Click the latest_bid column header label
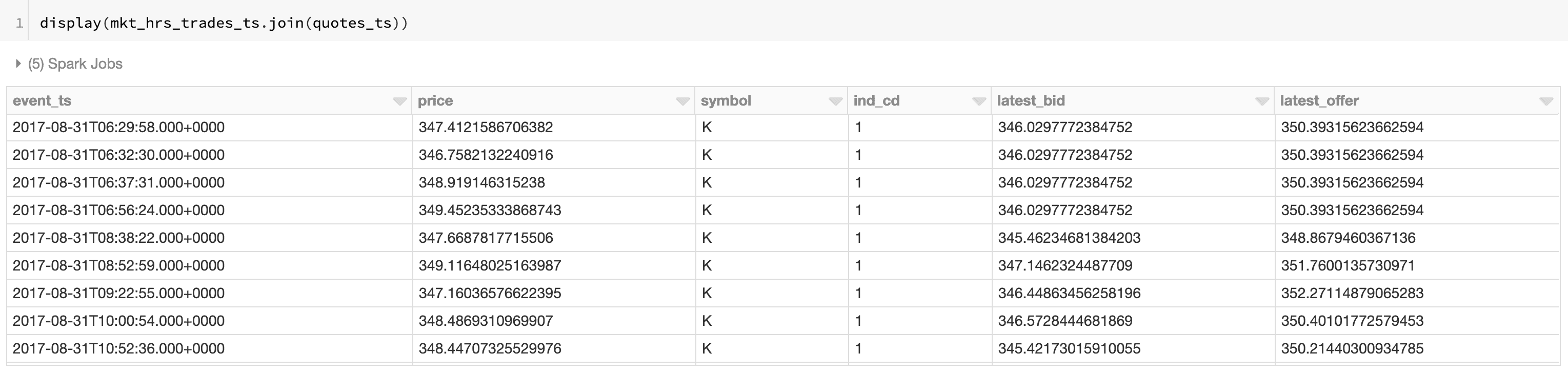 pos(1031,101)
